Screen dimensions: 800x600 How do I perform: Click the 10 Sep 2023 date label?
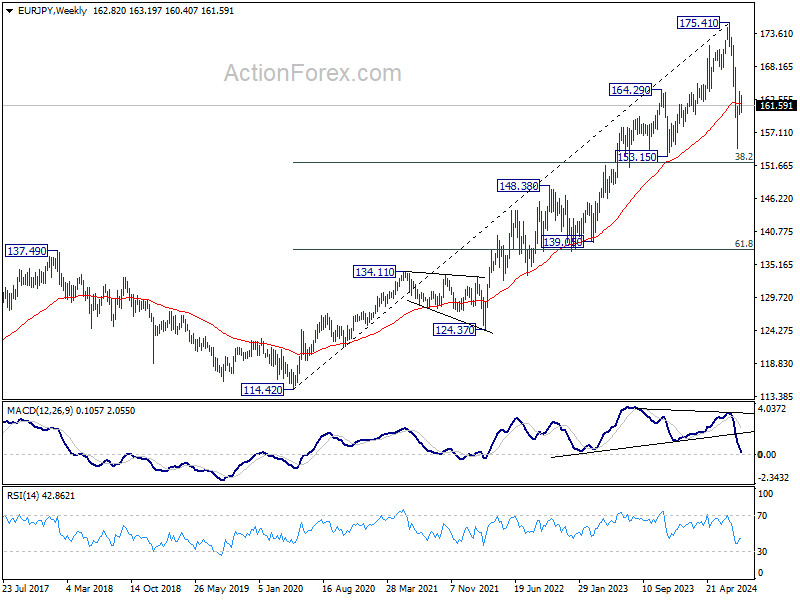(668, 589)
